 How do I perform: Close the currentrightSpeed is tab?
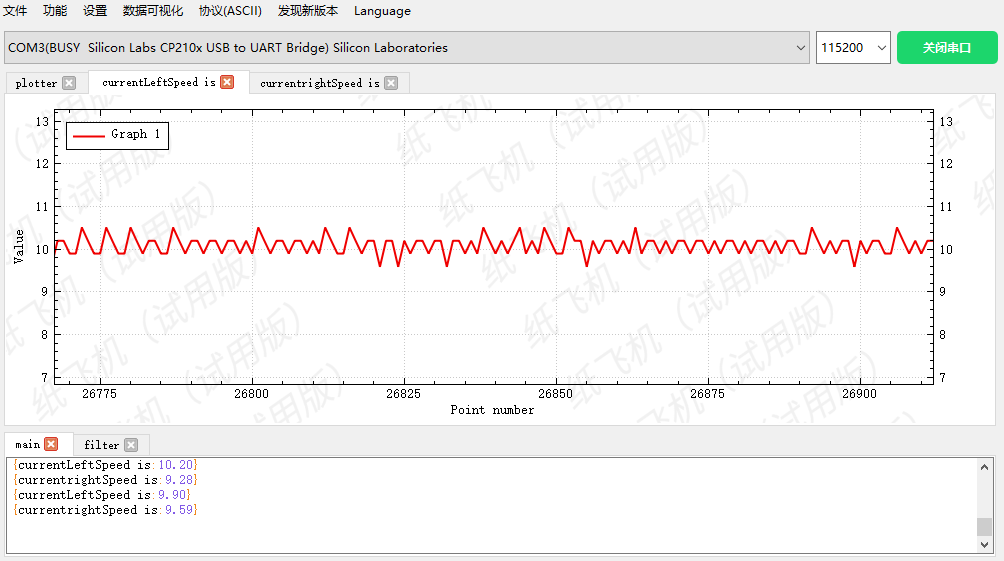(x=391, y=83)
